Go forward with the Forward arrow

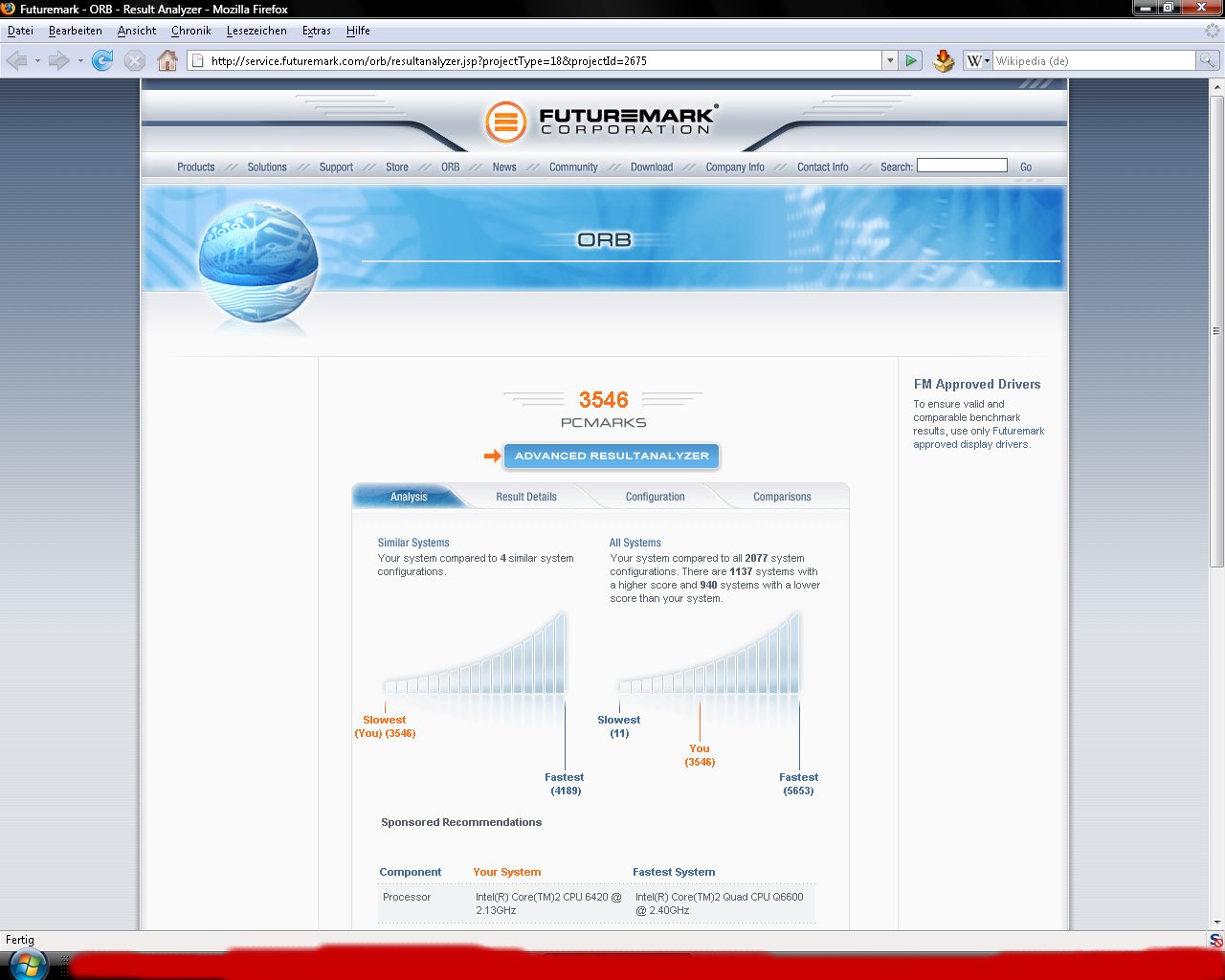[x=58, y=60]
